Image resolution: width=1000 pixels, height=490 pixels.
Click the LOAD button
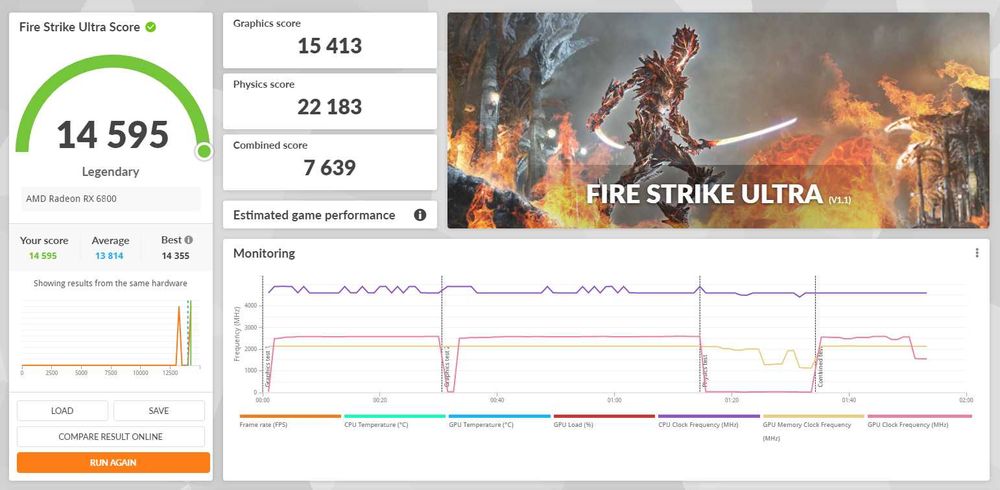coord(62,411)
